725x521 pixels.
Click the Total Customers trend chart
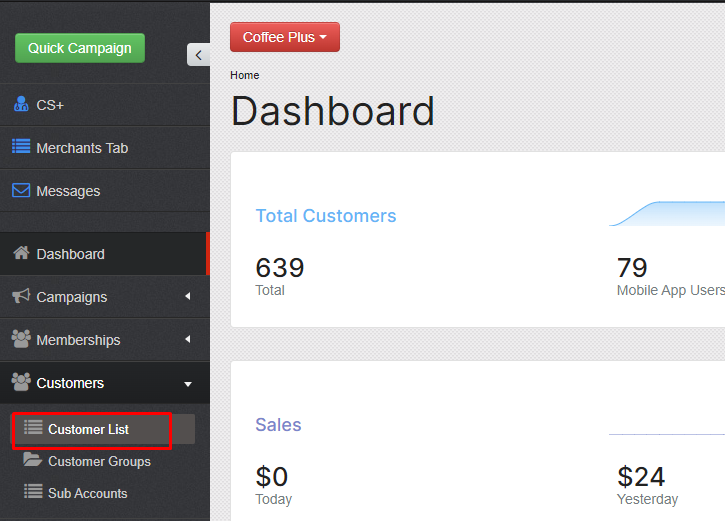click(667, 214)
